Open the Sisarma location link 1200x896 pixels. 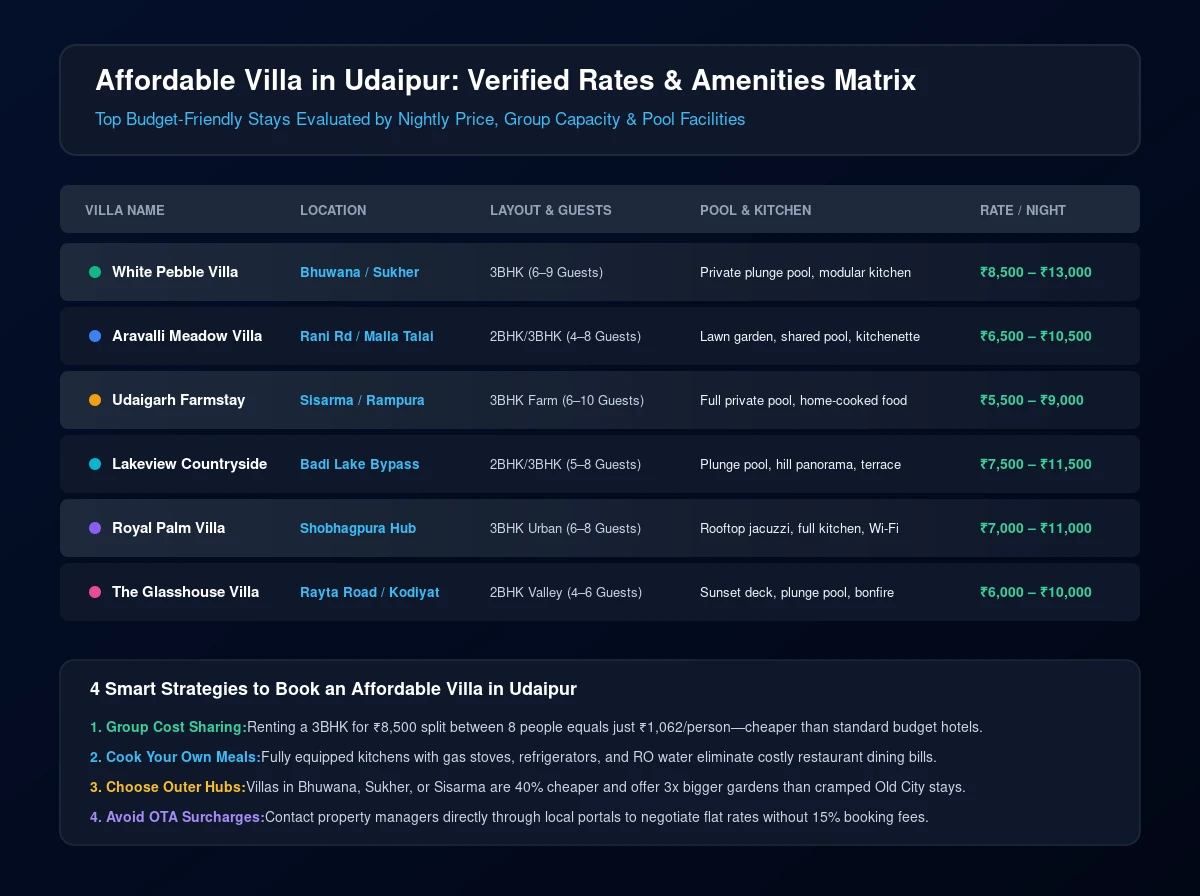click(x=327, y=400)
